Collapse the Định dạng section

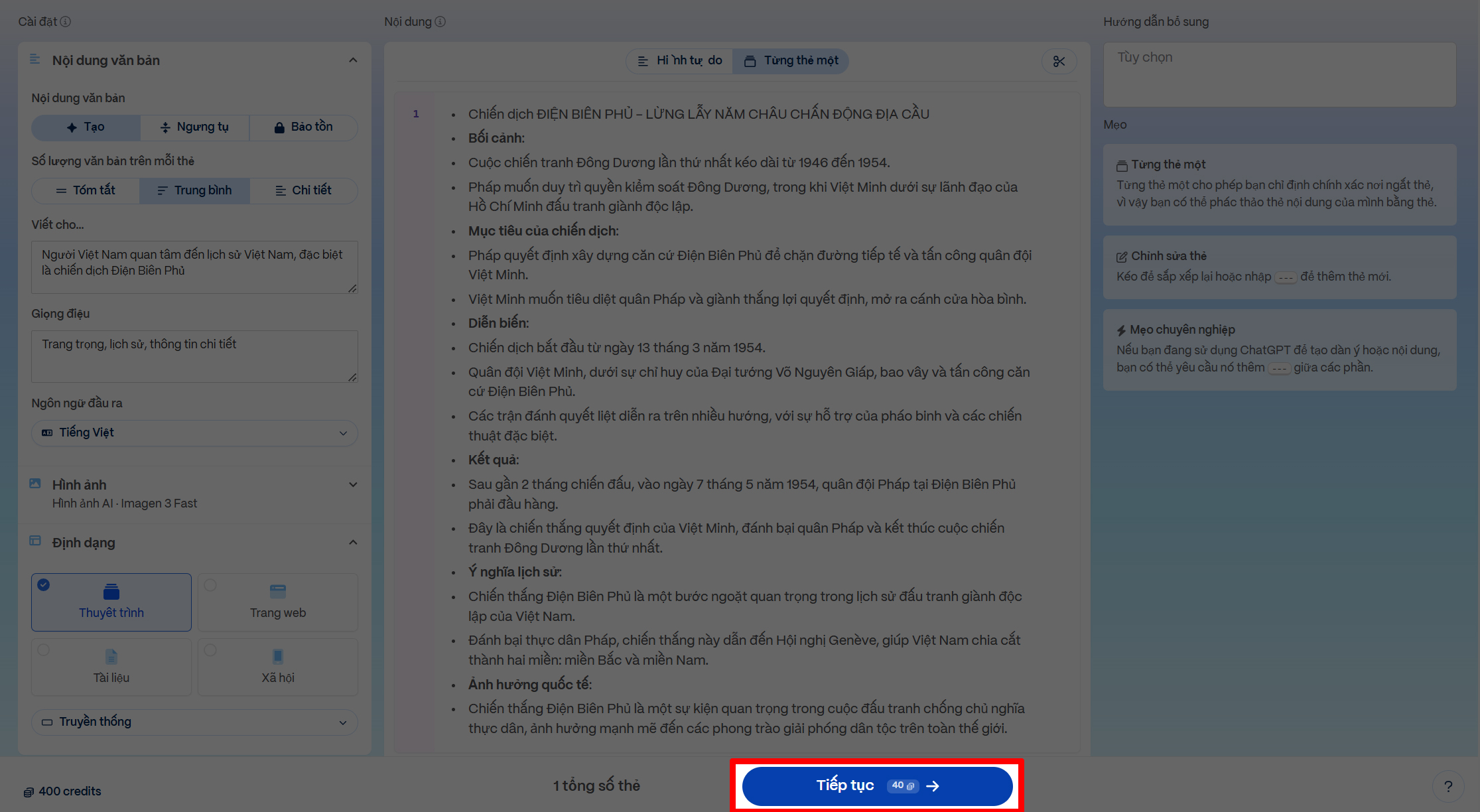[353, 543]
